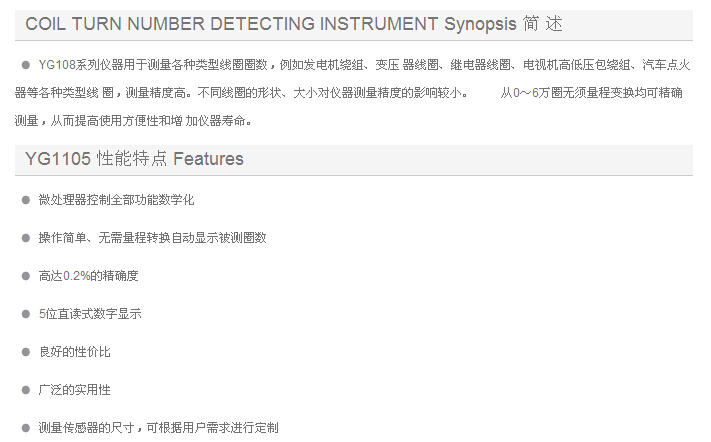Select the COIL TURN NUMBER DETECTING INSTRUMENT heading
The height and width of the screenshot is (442, 711).
(x=230, y=23)
